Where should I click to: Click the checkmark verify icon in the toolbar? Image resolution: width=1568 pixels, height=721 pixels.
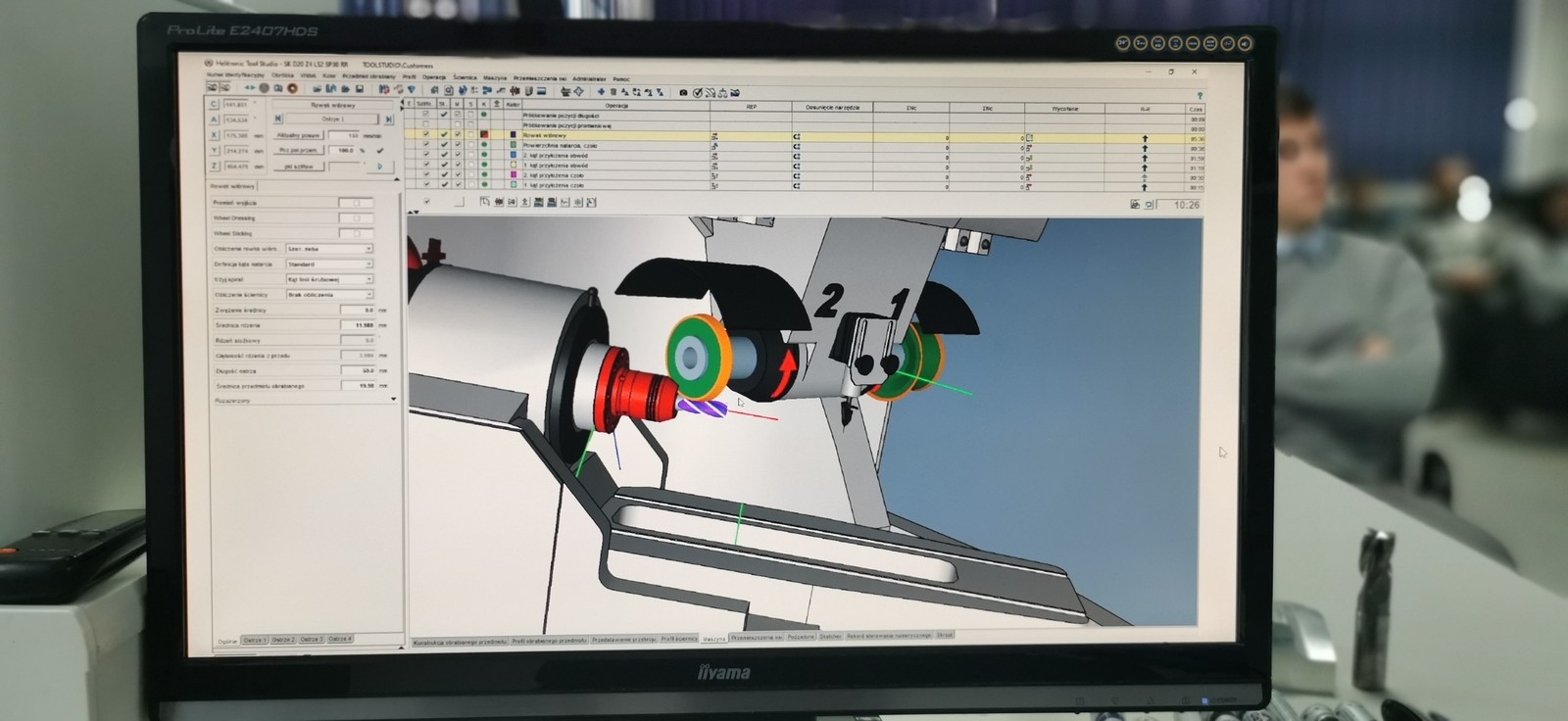click(697, 93)
